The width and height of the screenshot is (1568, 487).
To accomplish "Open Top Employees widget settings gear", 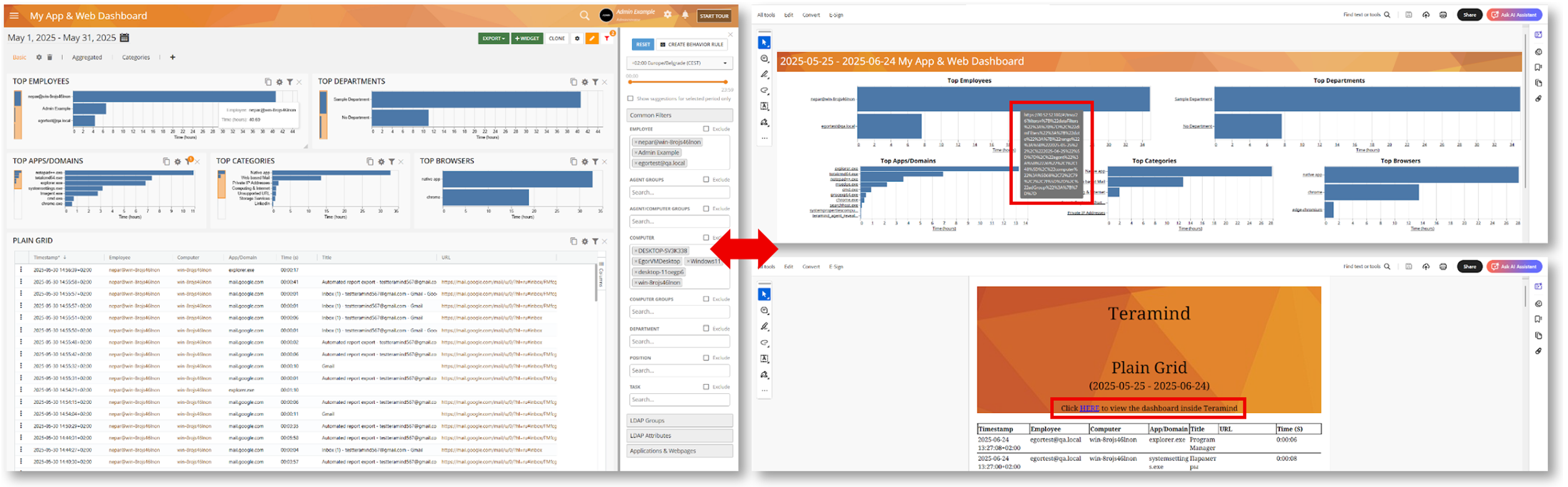I will 279,81.
